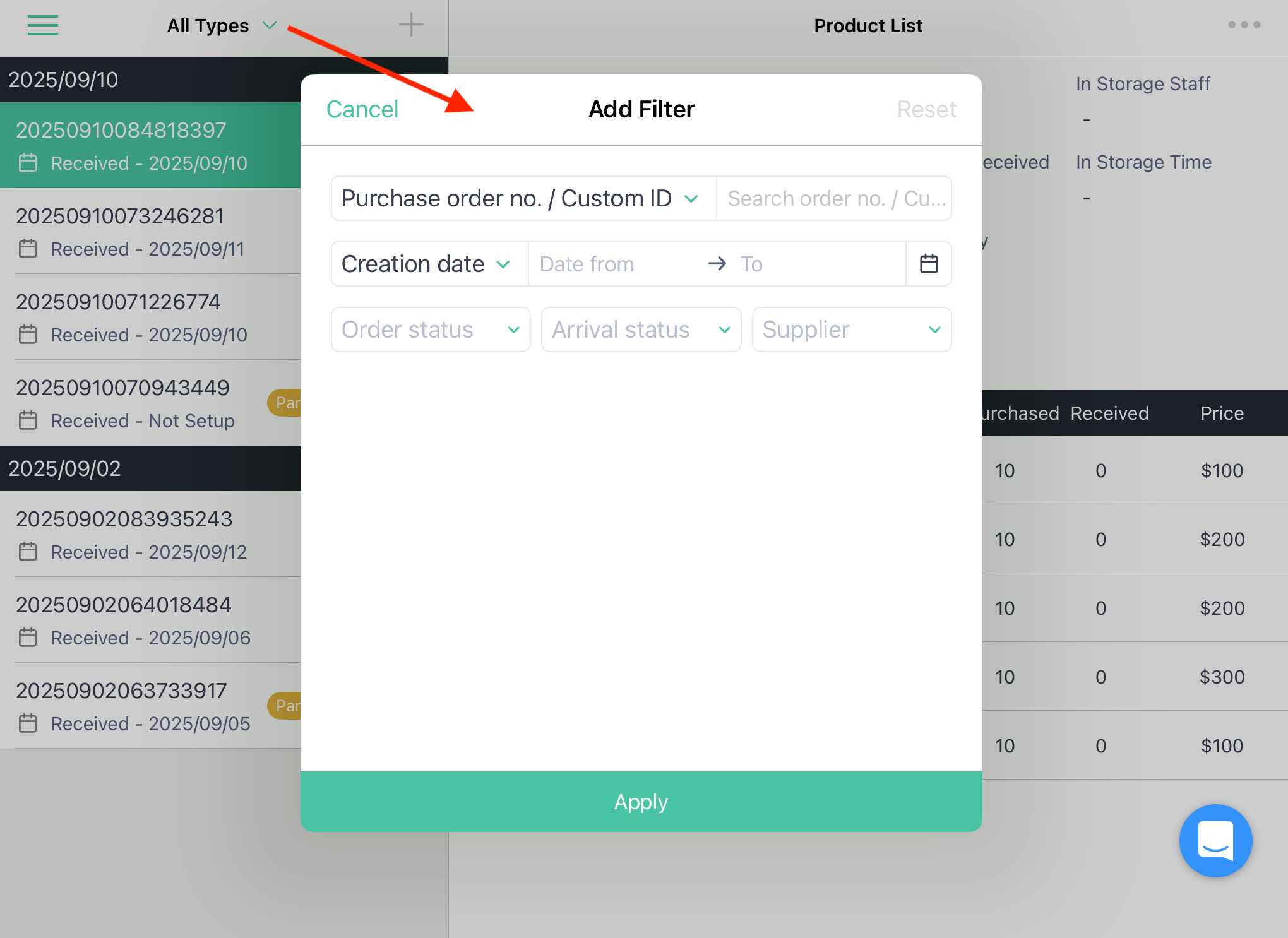Expand the All Types dropdown
Screen dimensions: 1288x938
[222, 26]
